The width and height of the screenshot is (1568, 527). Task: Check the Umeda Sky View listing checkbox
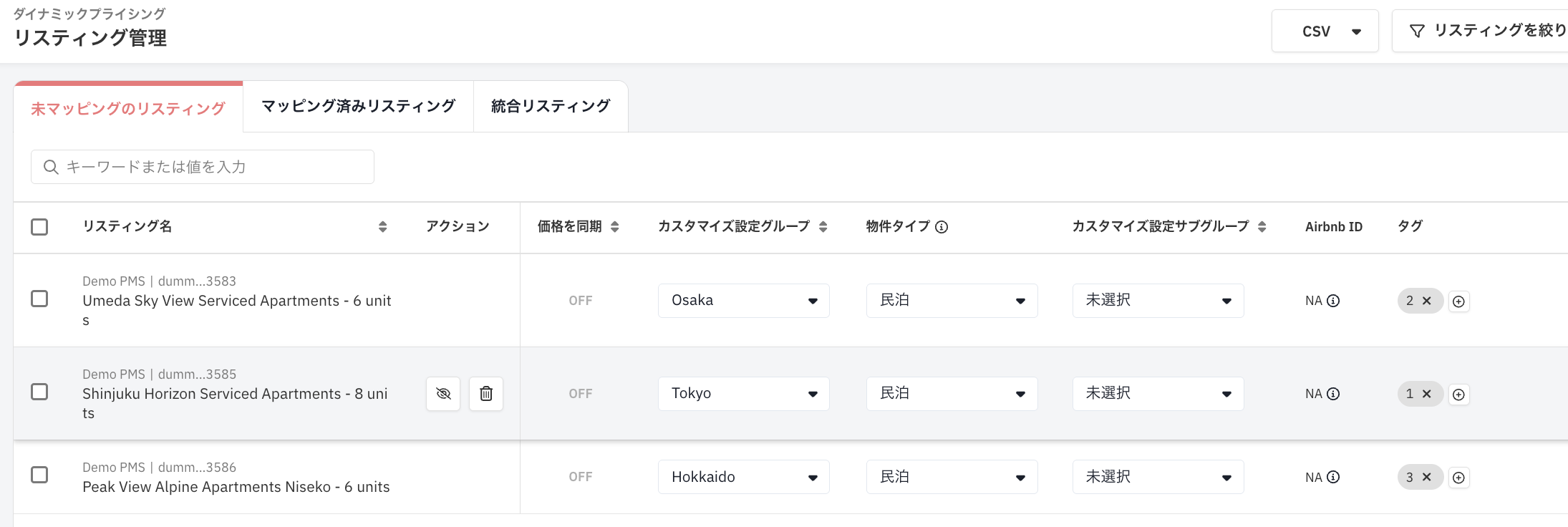tap(39, 299)
